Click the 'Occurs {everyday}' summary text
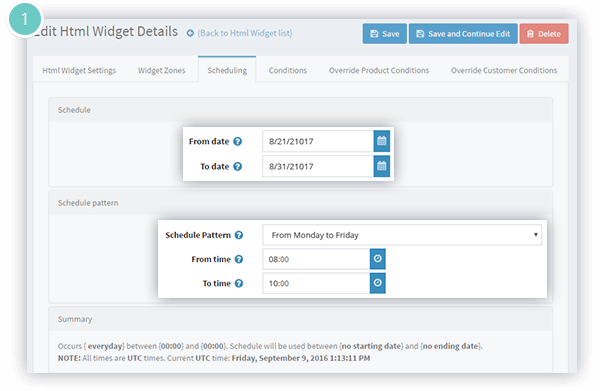Image resolution: width=600 pixels, height=391 pixels. coord(270,346)
